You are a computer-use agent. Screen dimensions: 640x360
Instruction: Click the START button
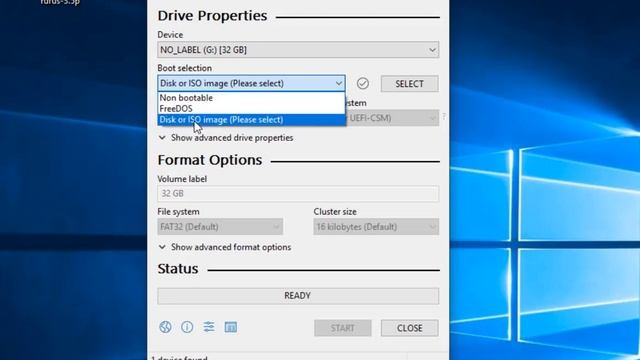click(342, 328)
